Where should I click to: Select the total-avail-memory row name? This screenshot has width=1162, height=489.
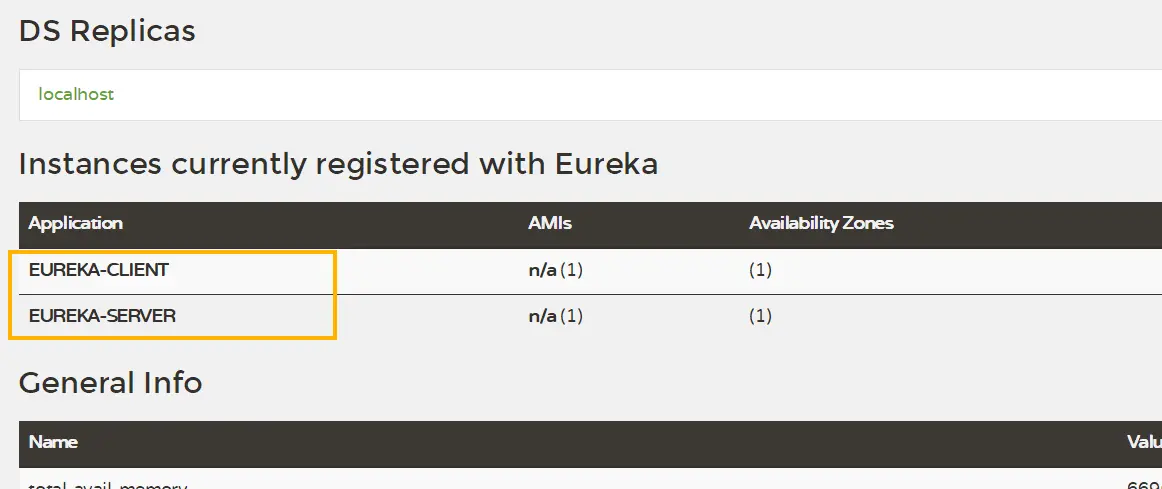click(x=108, y=484)
